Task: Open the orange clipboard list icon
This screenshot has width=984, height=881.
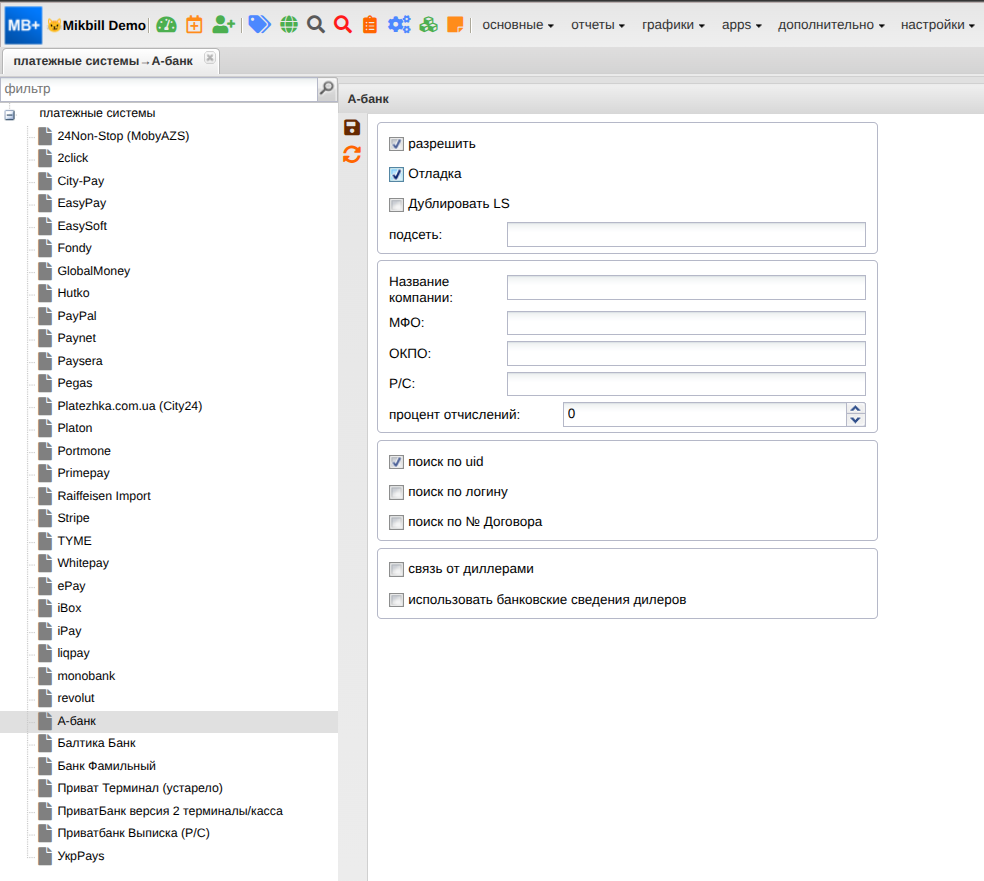Action: click(370, 25)
